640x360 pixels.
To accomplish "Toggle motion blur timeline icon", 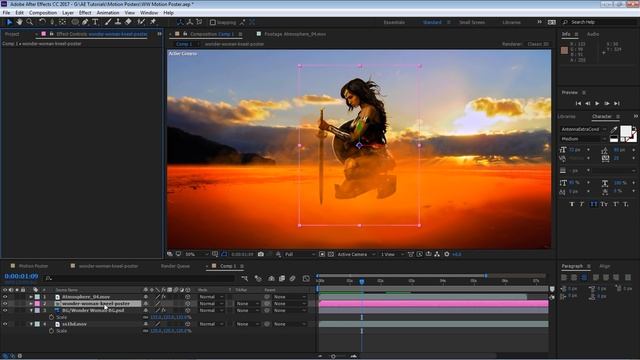I will tap(292, 279).
